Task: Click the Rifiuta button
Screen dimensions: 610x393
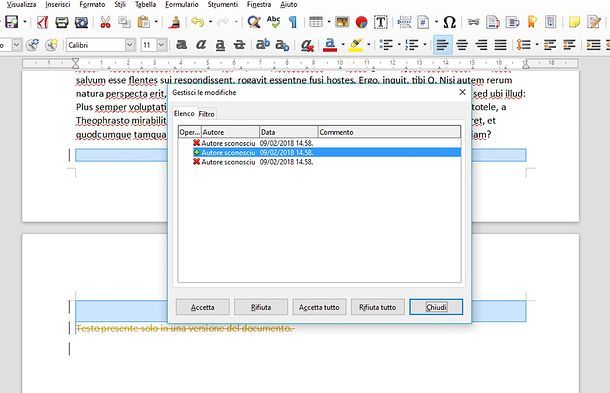Action: pyautogui.click(x=261, y=307)
